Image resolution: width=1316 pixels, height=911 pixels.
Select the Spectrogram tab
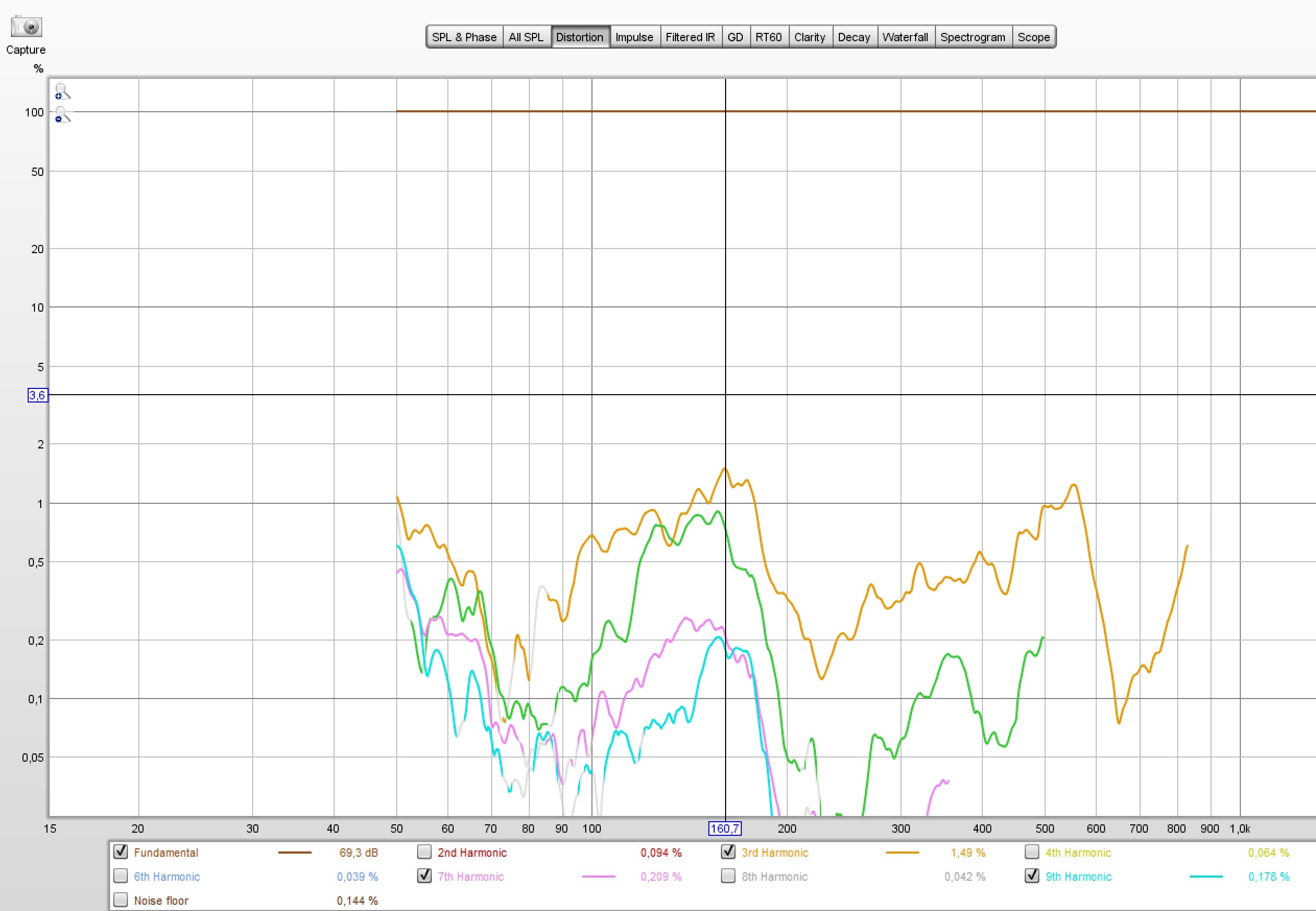pos(973,37)
